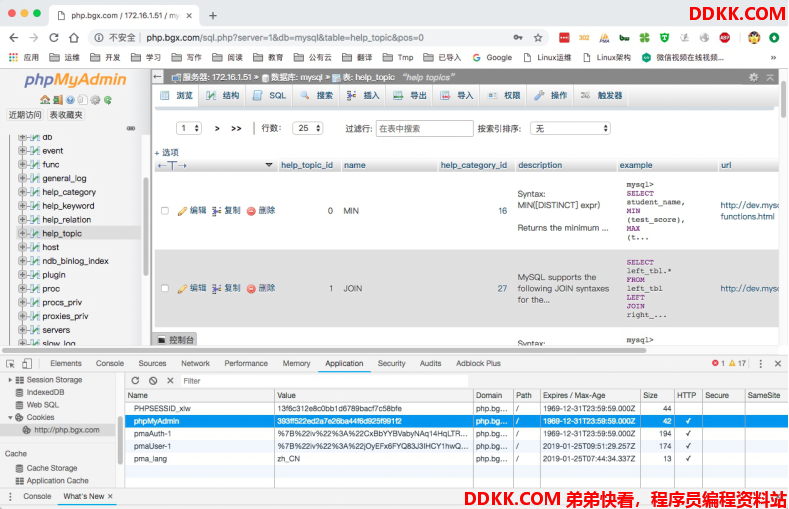Refresh cookies list in DevTools
789x509 pixels.
pos(135,381)
